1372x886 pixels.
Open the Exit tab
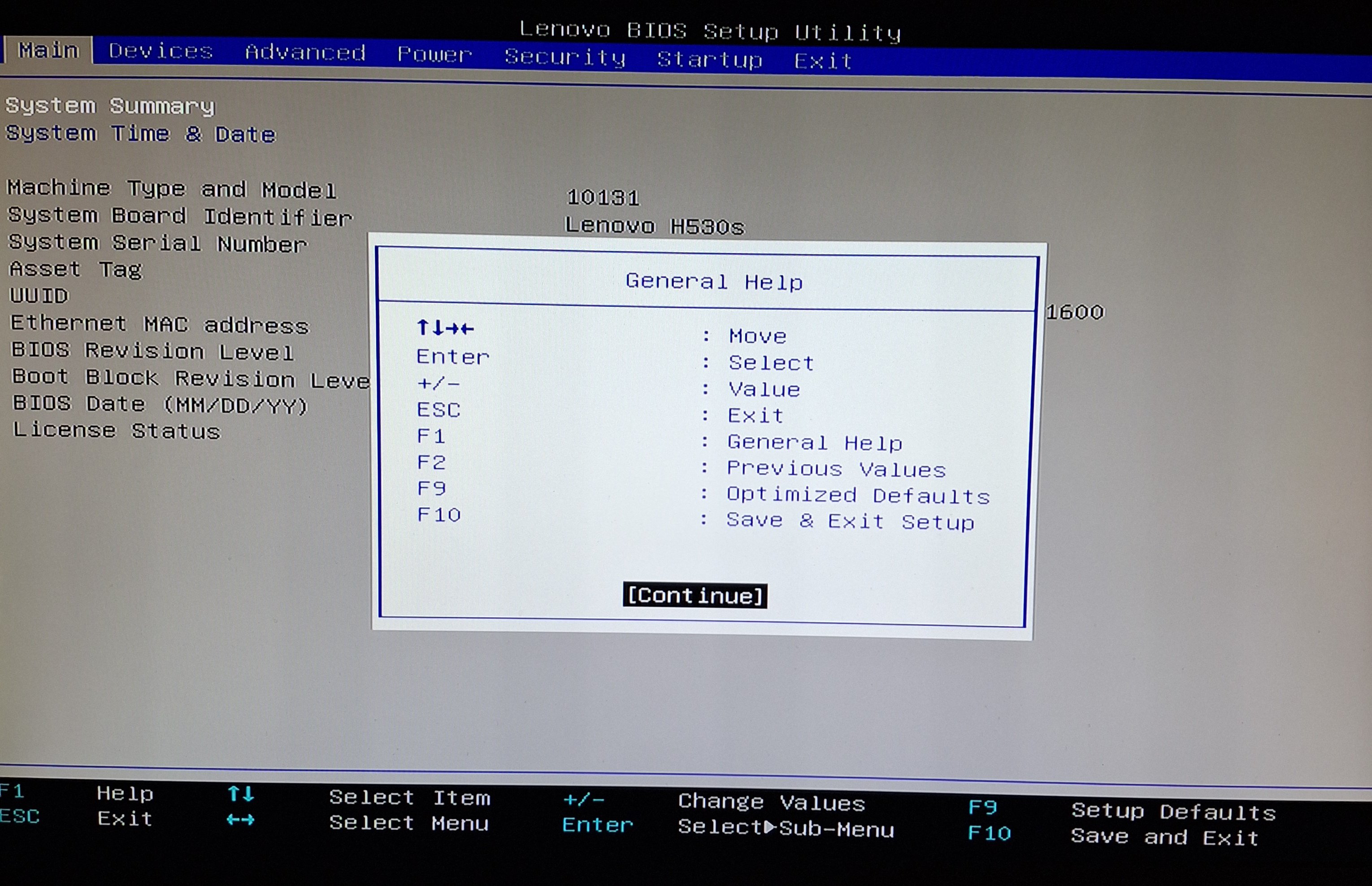(823, 61)
